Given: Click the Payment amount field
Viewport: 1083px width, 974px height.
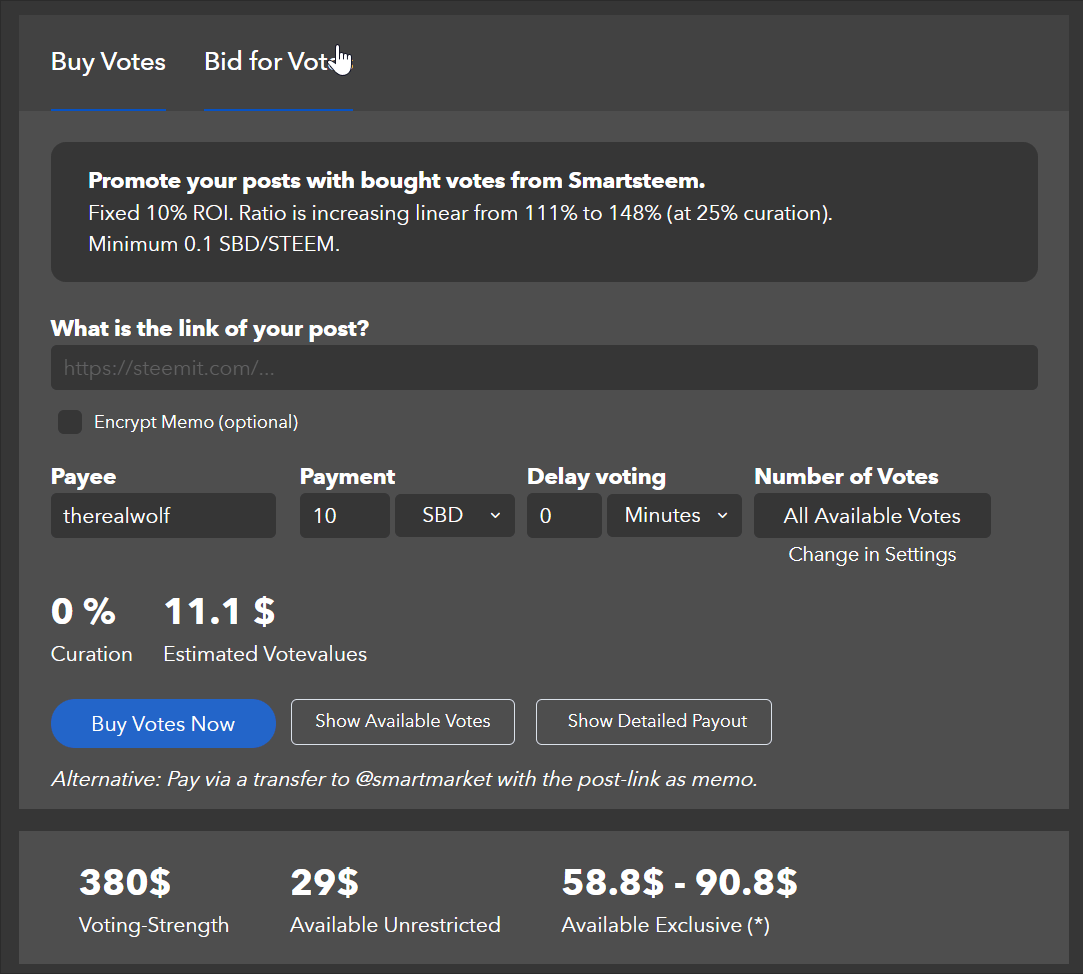Looking at the screenshot, I should tap(344, 516).
